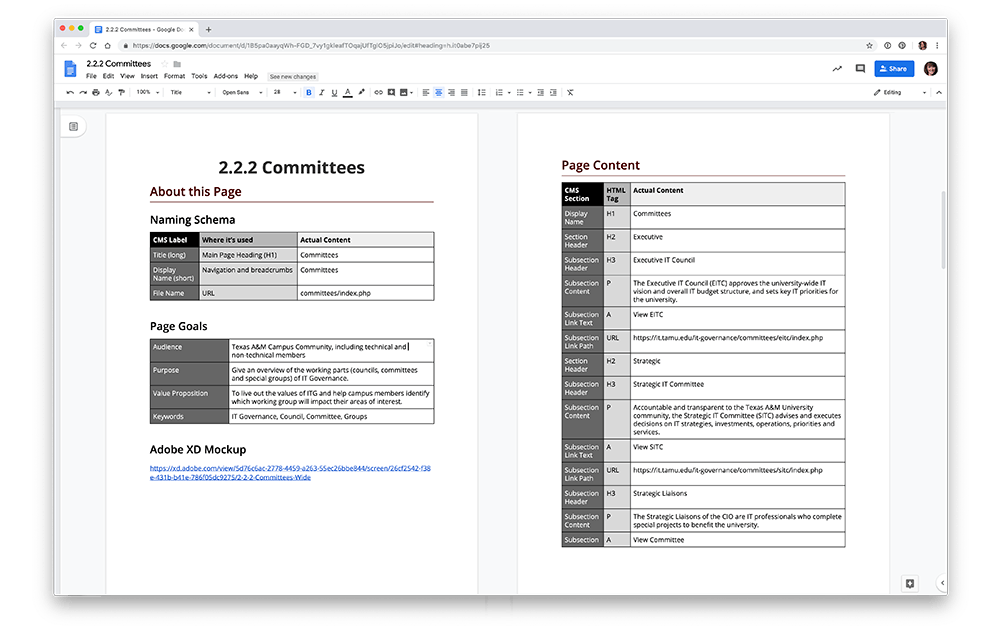The image size is (1000, 629).
Task: Toggle underline formatting
Action: pos(334,92)
